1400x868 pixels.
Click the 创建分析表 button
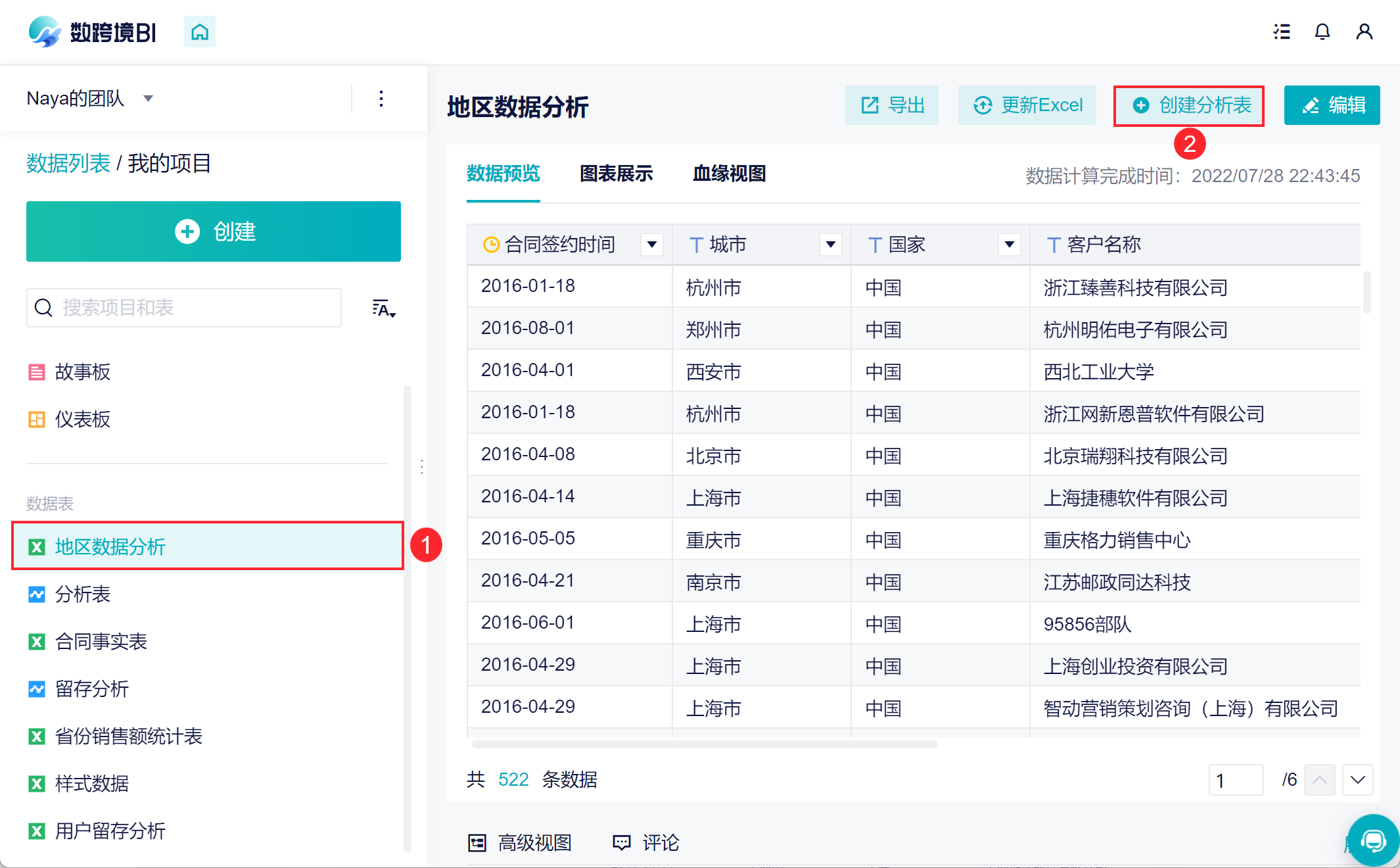coord(1189,105)
